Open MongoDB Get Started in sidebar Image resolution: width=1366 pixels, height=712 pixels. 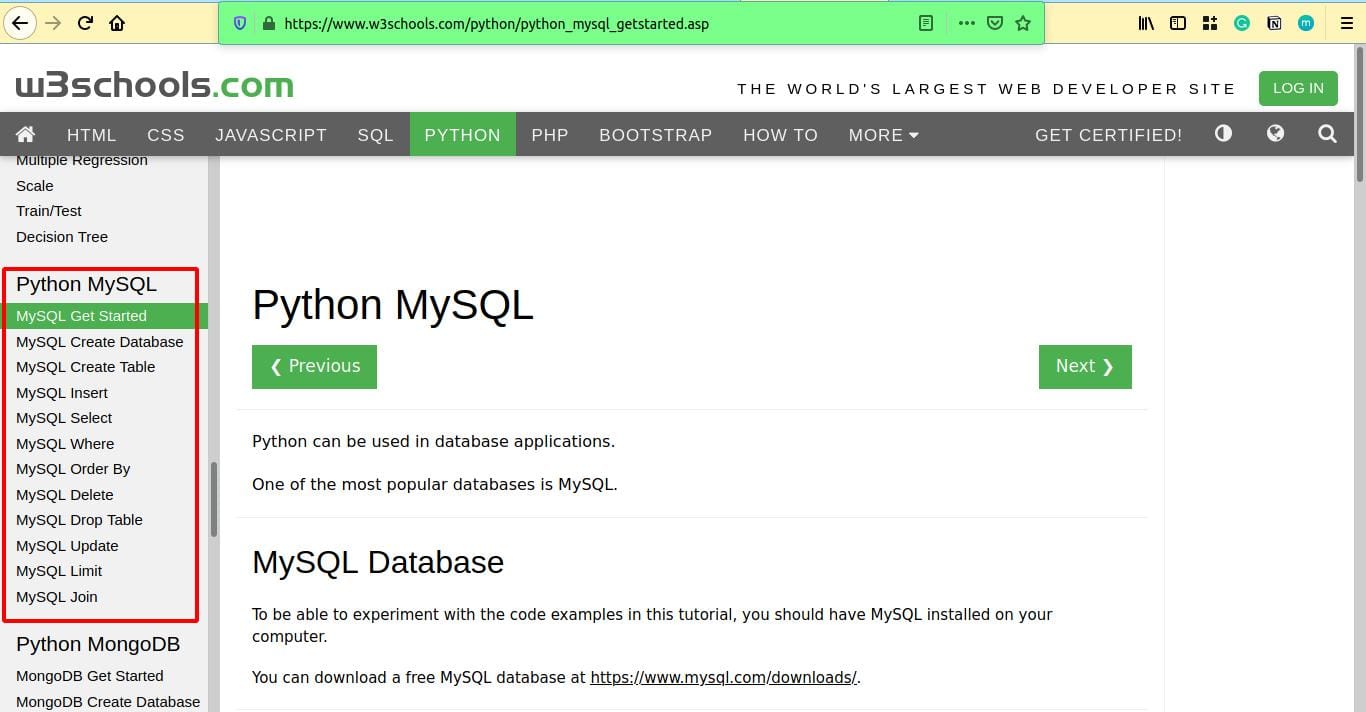pyautogui.click(x=90, y=676)
